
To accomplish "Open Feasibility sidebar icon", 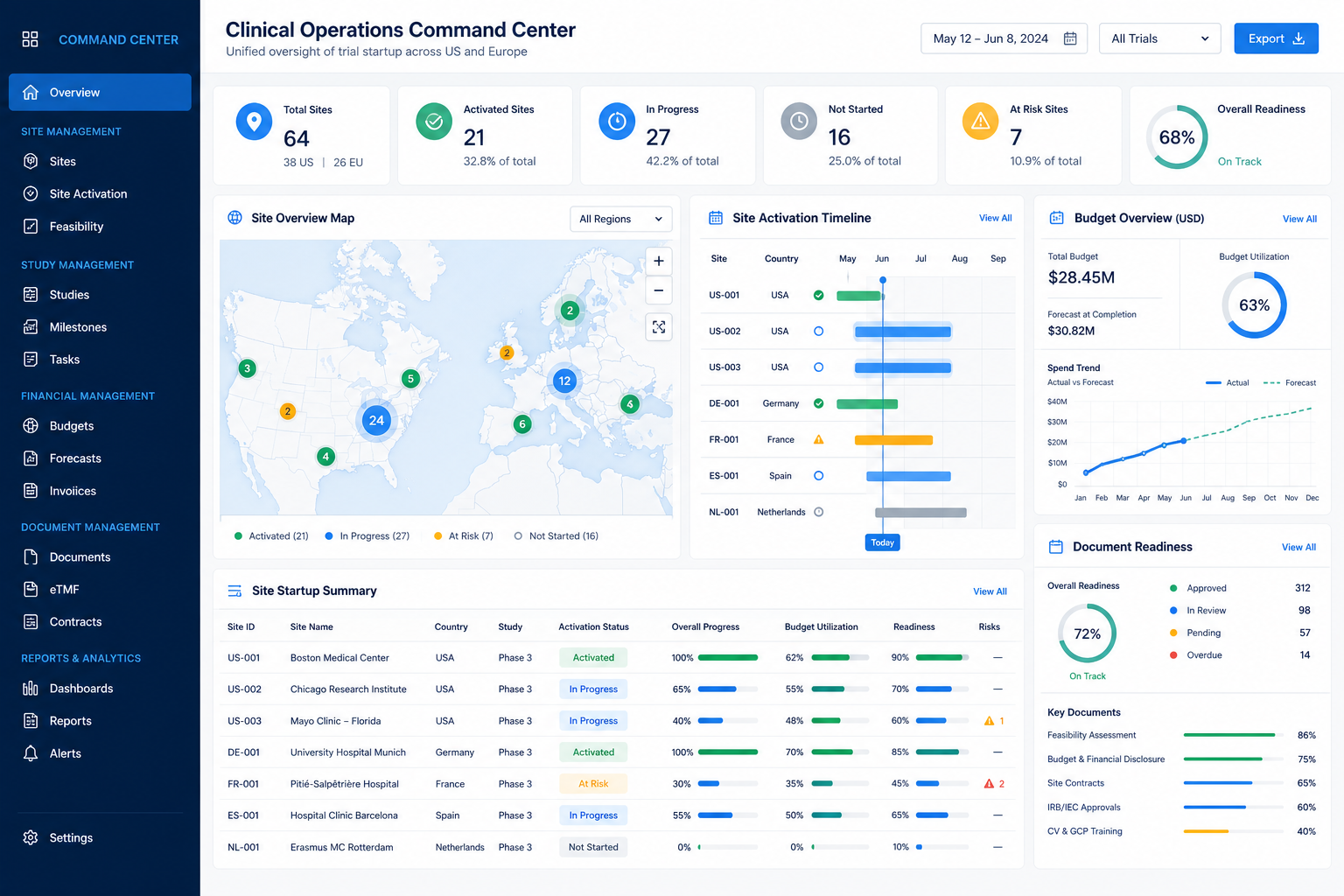I will [31, 226].
